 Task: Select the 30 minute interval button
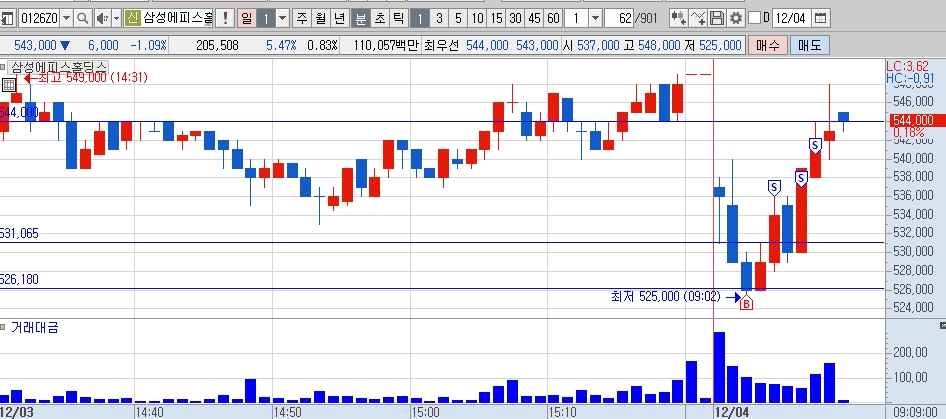click(515, 18)
